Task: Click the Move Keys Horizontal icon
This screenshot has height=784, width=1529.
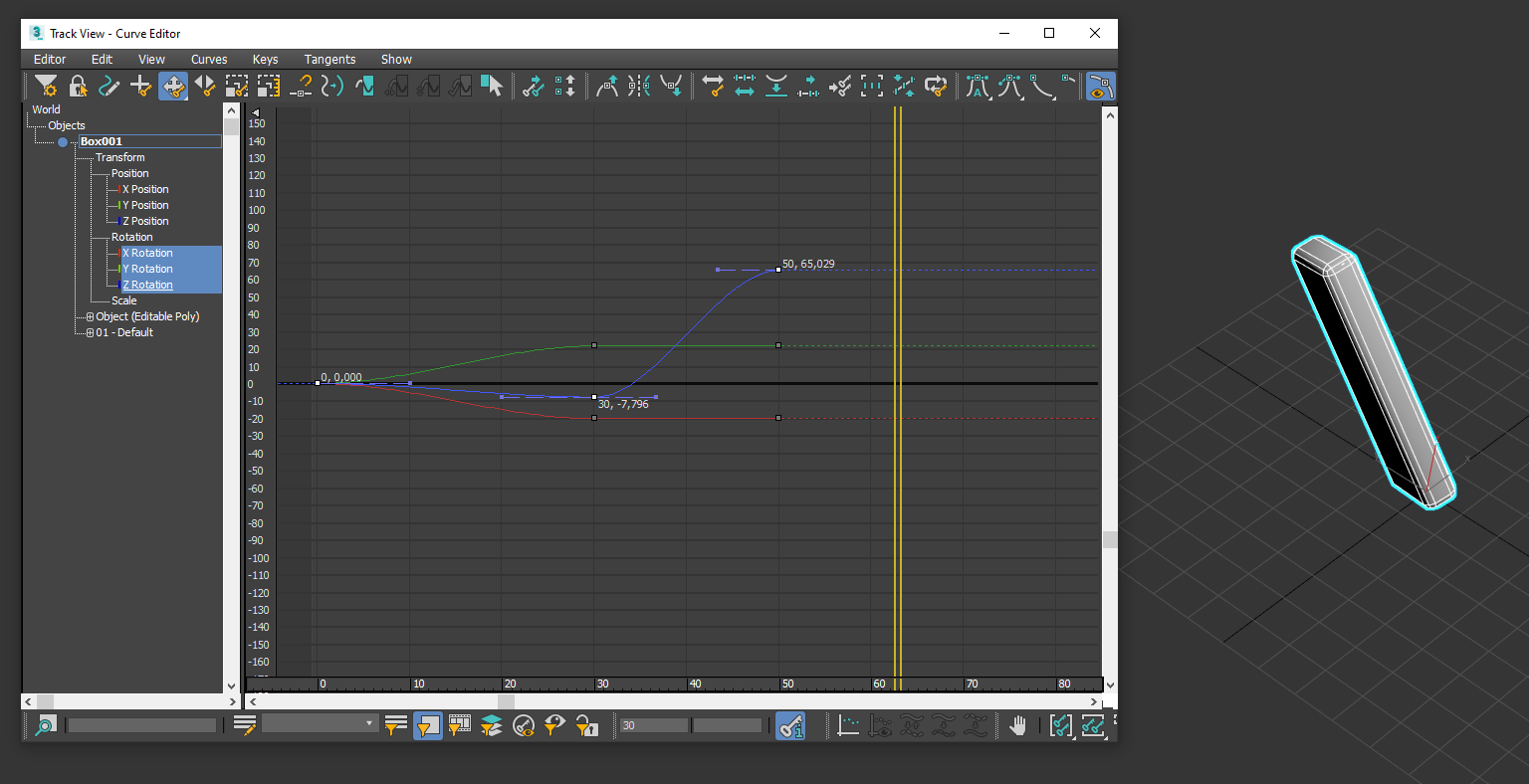Action: coord(713,87)
